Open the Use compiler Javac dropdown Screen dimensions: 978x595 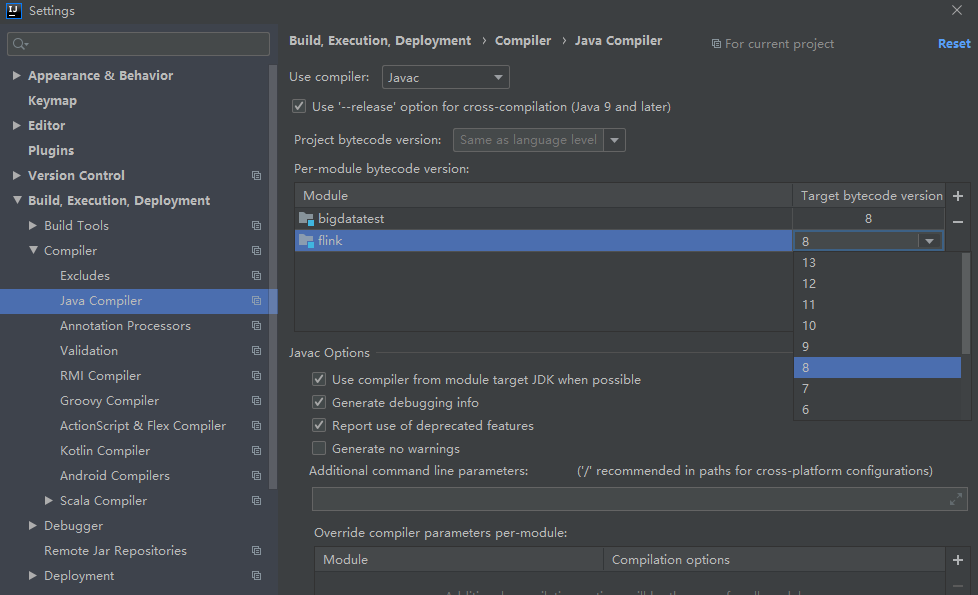point(445,77)
